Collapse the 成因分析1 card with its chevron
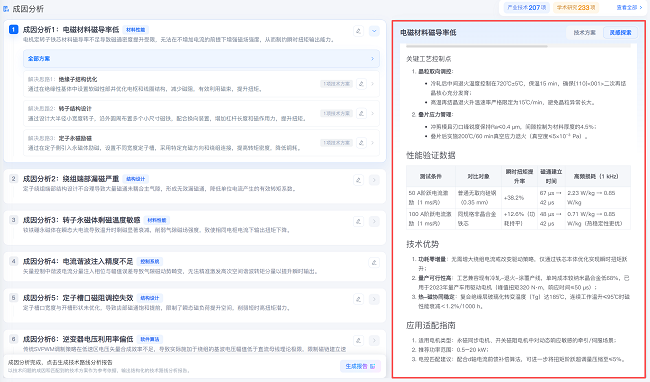 (x=374, y=31)
